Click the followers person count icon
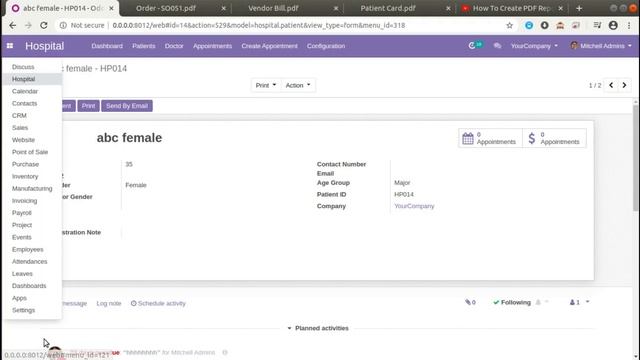The height and width of the screenshot is (360, 640). (x=575, y=302)
